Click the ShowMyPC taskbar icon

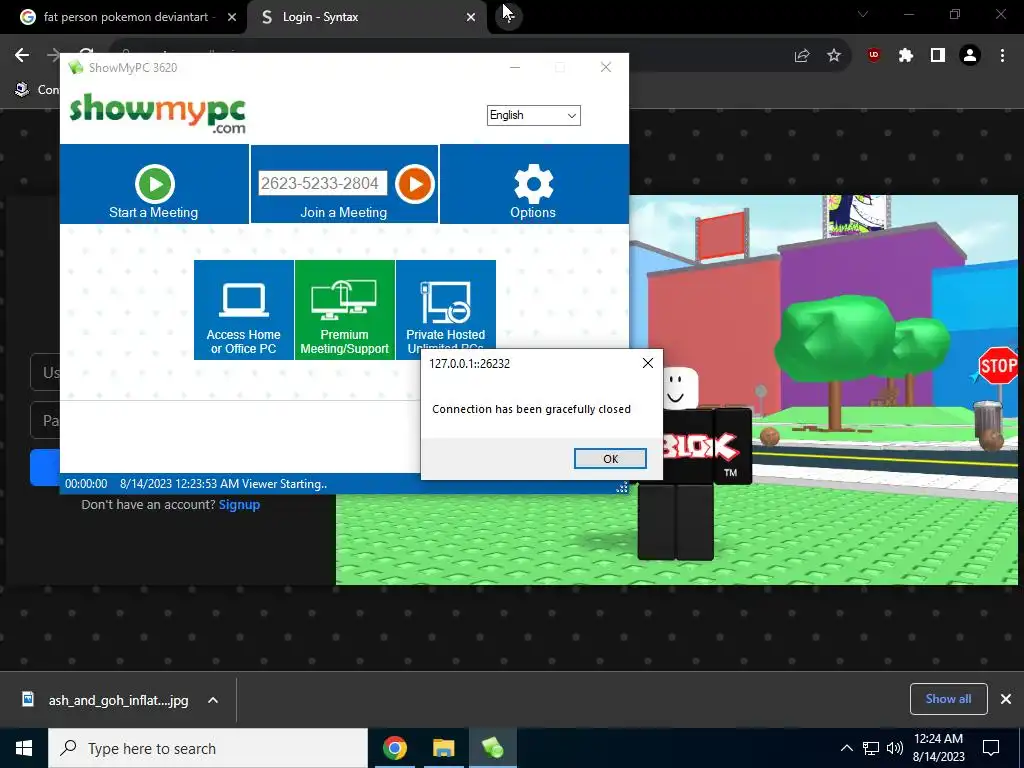(x=492, y=748)
